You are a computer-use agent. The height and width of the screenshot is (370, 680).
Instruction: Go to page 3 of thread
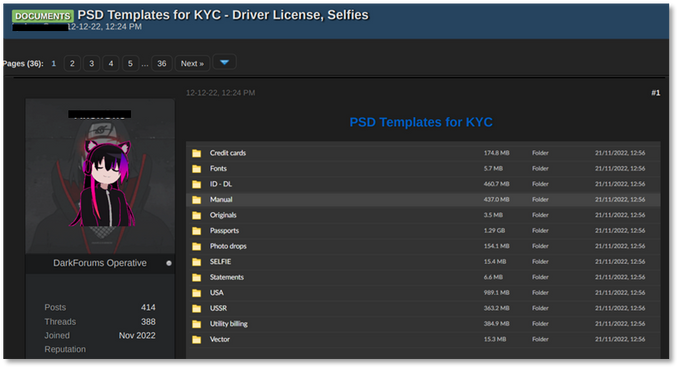(x=92, y=64)
